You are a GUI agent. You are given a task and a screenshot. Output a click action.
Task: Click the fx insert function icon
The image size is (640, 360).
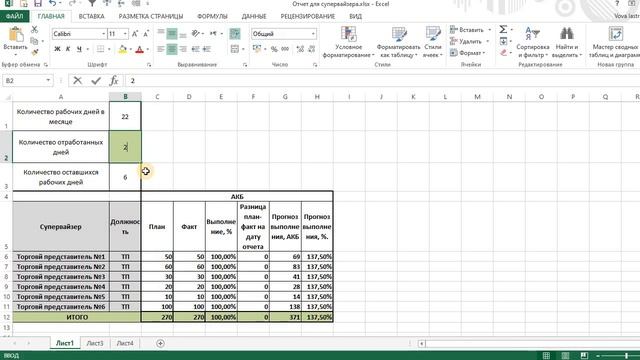coord(114,81)
